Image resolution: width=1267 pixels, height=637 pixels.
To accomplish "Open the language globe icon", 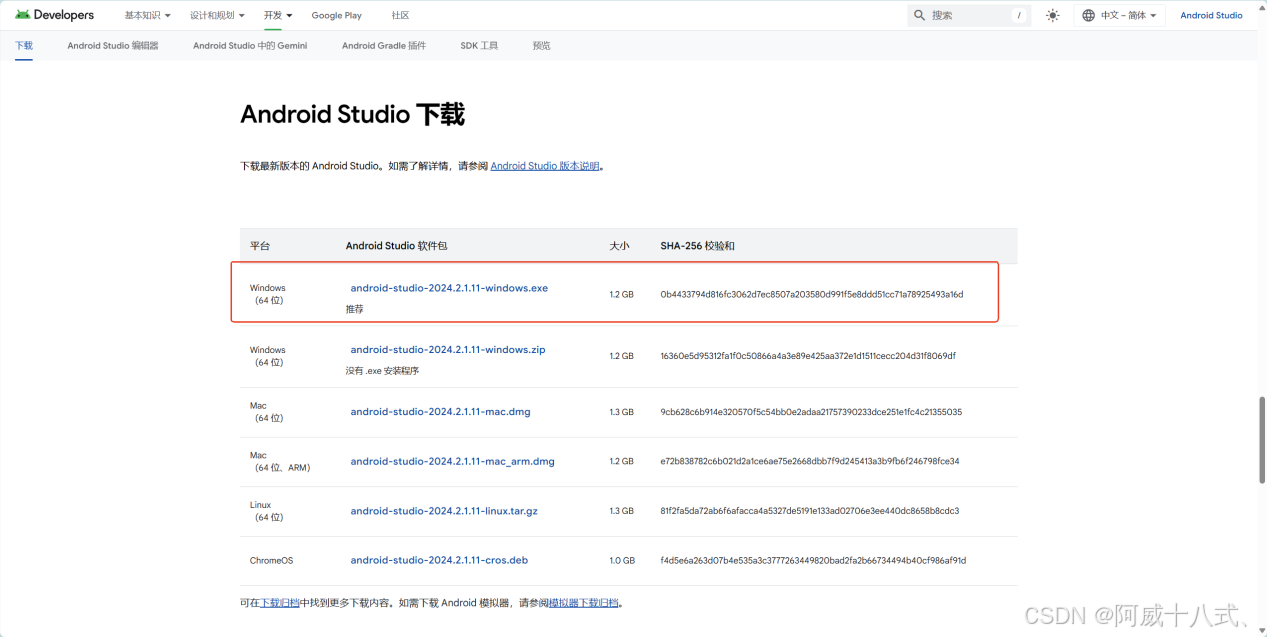I will coord(1086,15).
